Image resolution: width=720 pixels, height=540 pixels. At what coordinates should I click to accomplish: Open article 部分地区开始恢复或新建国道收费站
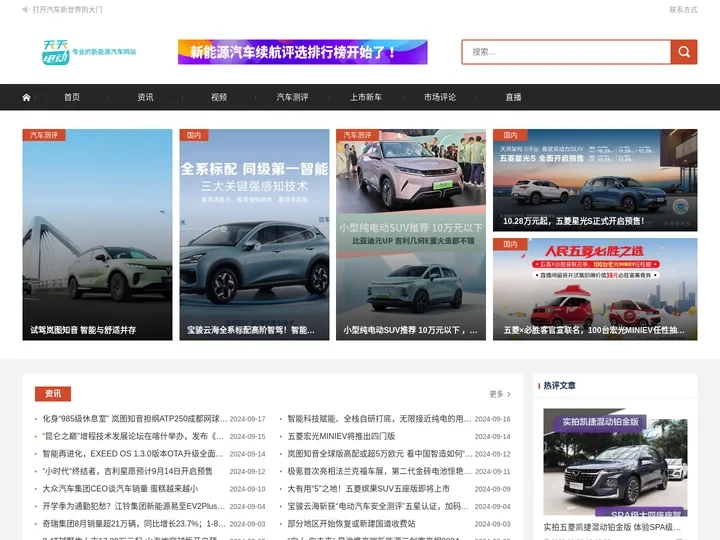tap(351, 523)
